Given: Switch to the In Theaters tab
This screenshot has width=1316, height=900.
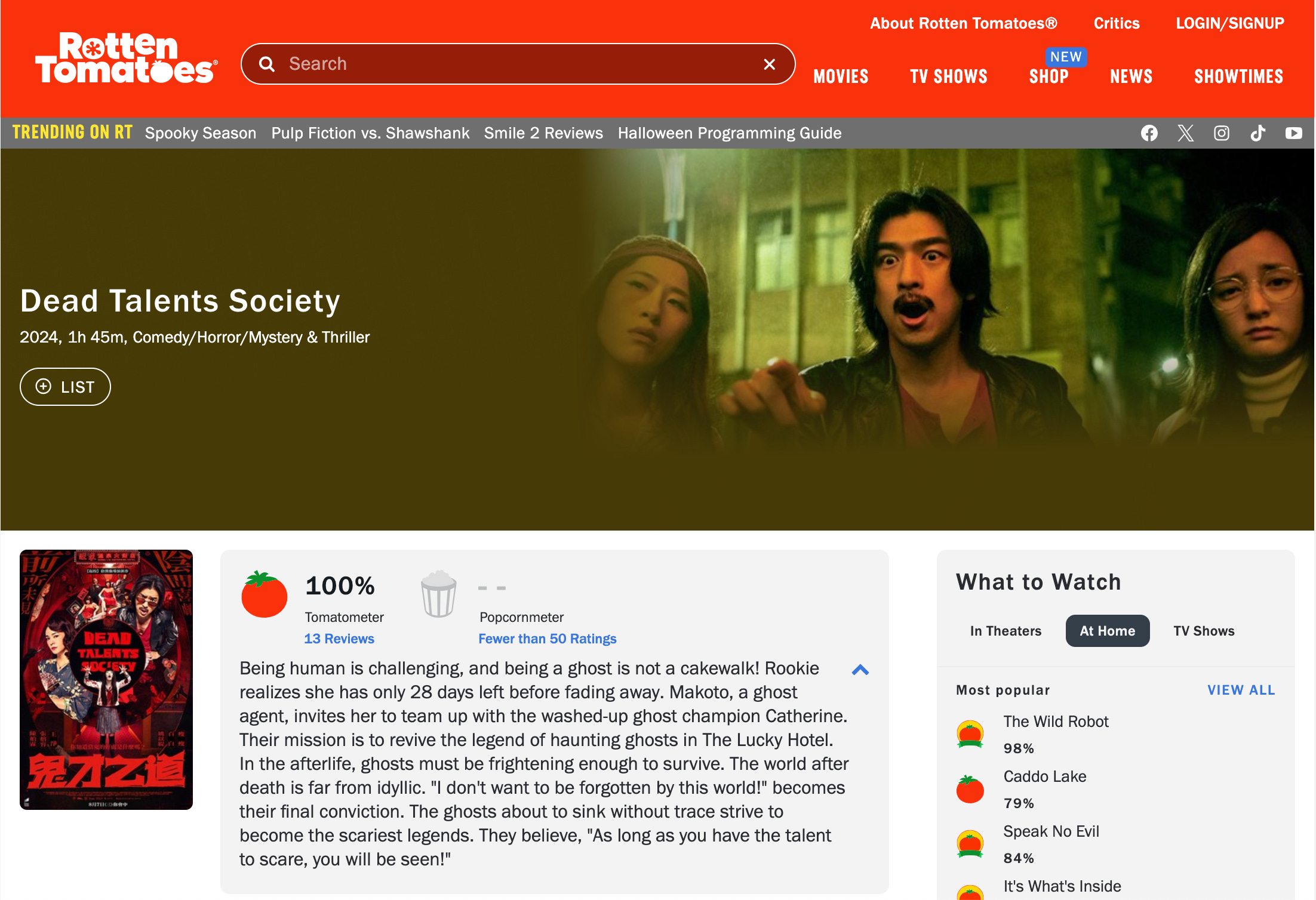Looking at the screenshot, I should (x=1006, y=631).
